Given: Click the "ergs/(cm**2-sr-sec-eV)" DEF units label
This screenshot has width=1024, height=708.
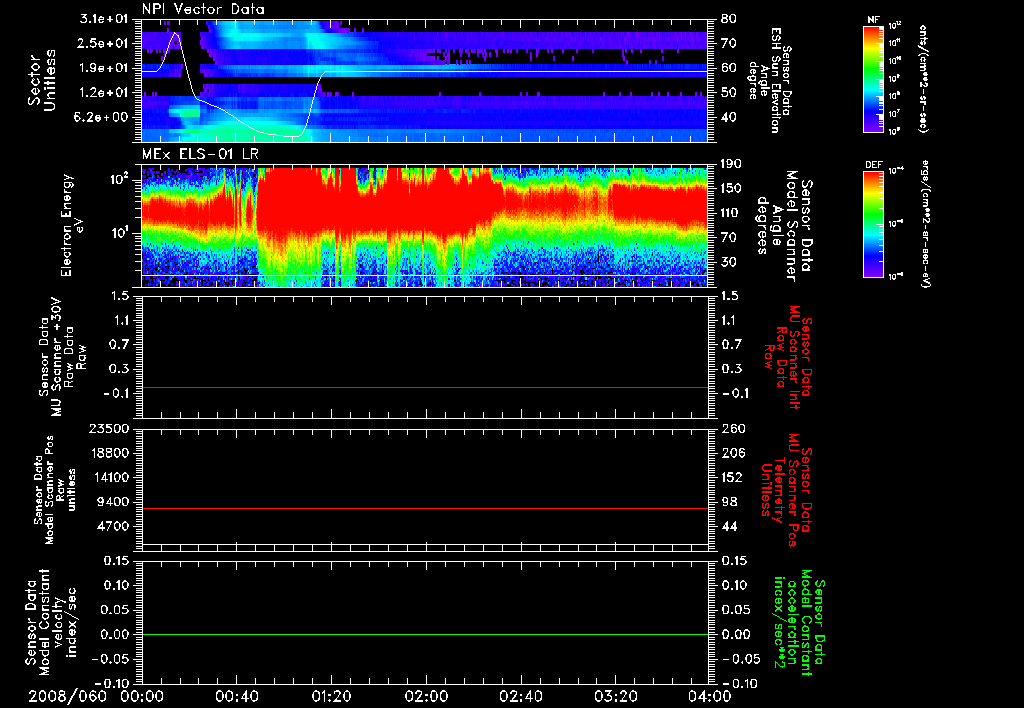Looking at the screenshot, I should (925, 224).
